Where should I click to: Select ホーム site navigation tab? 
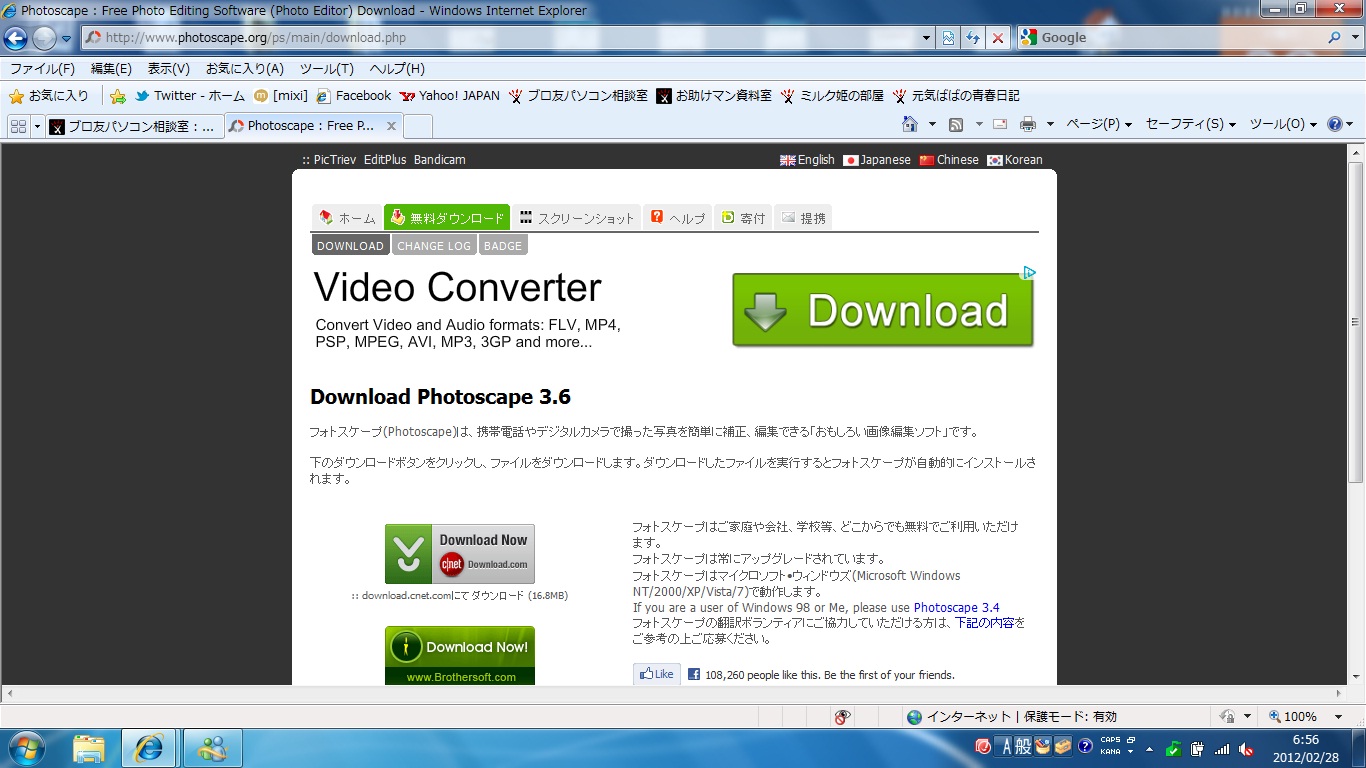[347, 217]
